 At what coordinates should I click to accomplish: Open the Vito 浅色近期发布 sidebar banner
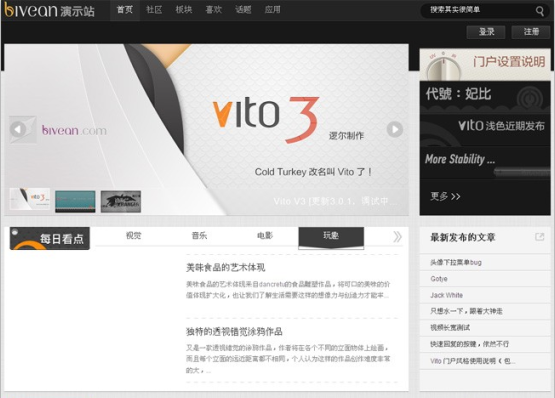pos(485,129)
